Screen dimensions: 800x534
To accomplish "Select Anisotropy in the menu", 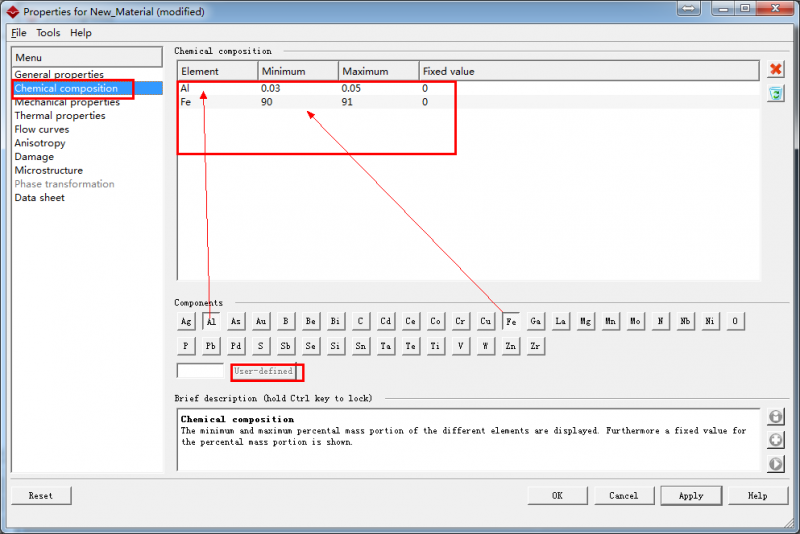I will tap(40, 143).
